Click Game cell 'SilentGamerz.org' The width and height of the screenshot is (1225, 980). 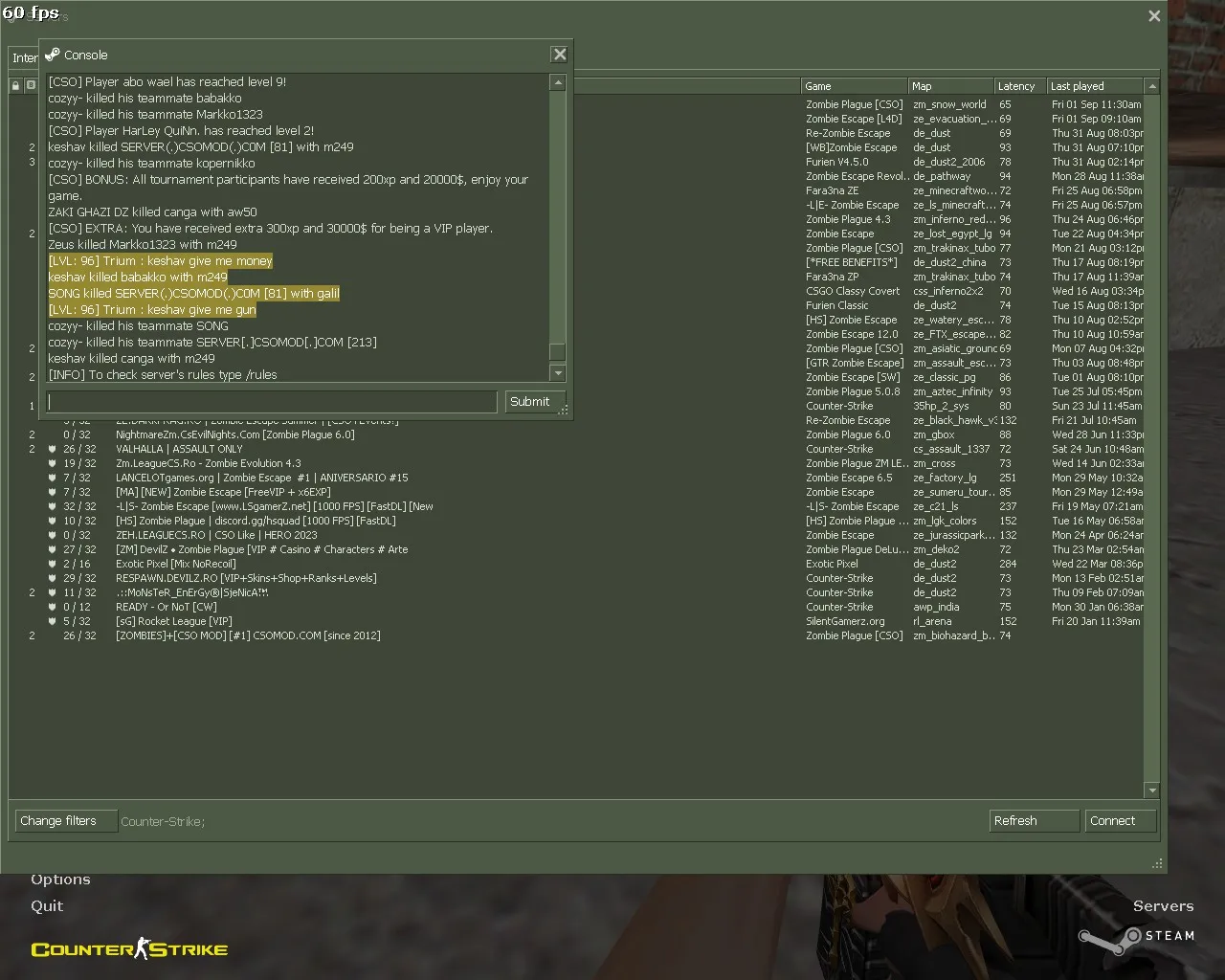click(845, 621)
